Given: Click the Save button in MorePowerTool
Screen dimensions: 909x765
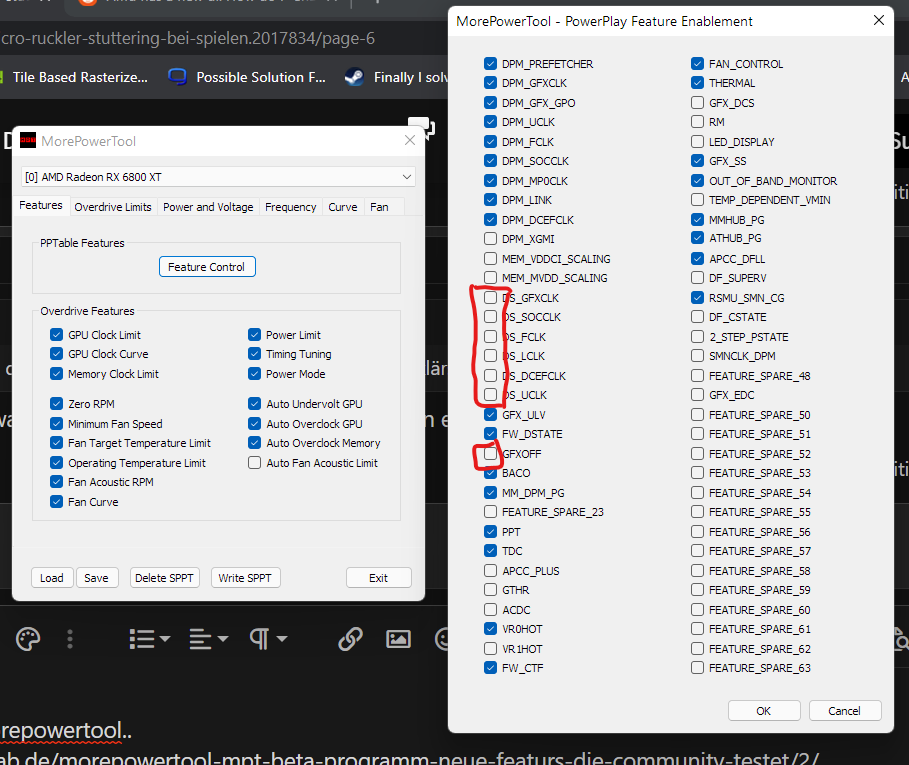Looking at the screenshot, I should pyautogui.click(x=97, y=578).
